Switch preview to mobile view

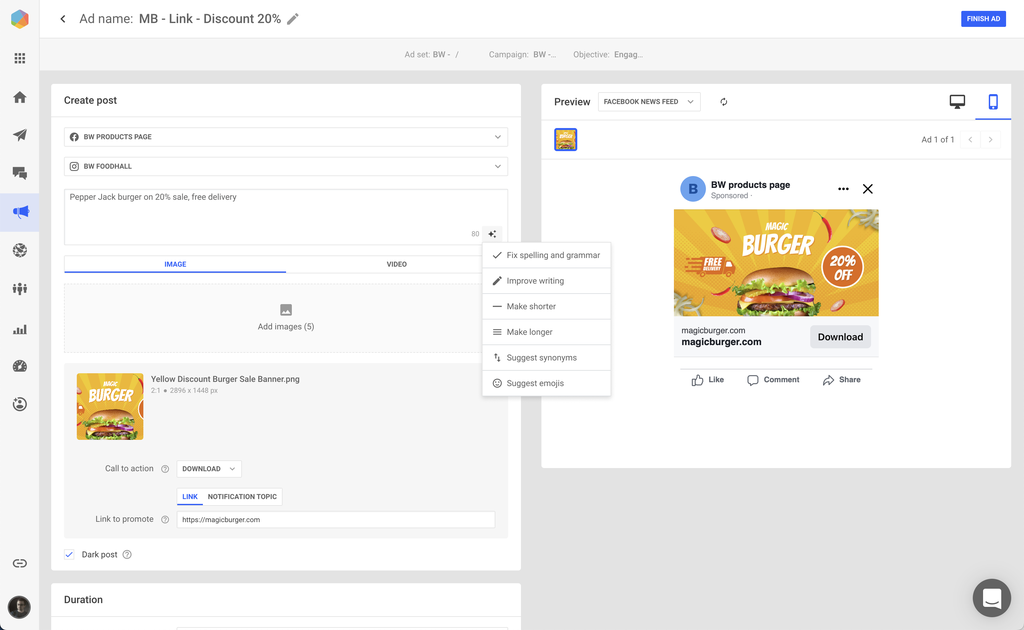[x=993, y=102]
